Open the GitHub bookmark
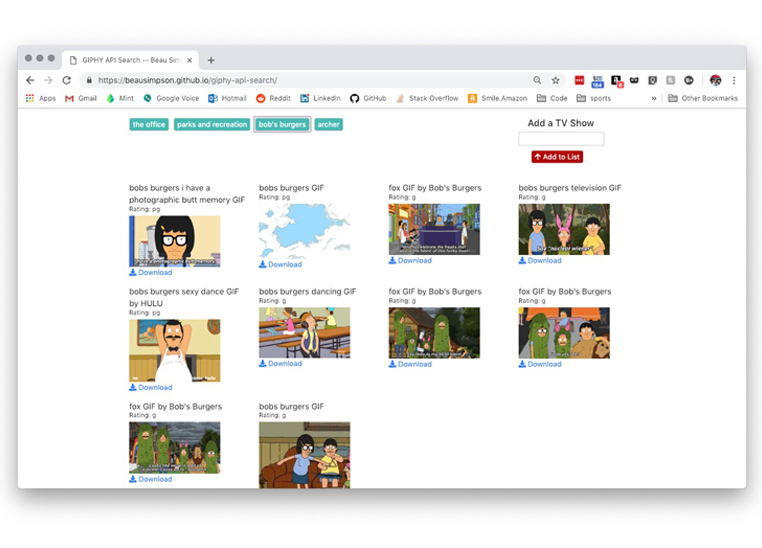The image size is (762, 548). point(368,98)
